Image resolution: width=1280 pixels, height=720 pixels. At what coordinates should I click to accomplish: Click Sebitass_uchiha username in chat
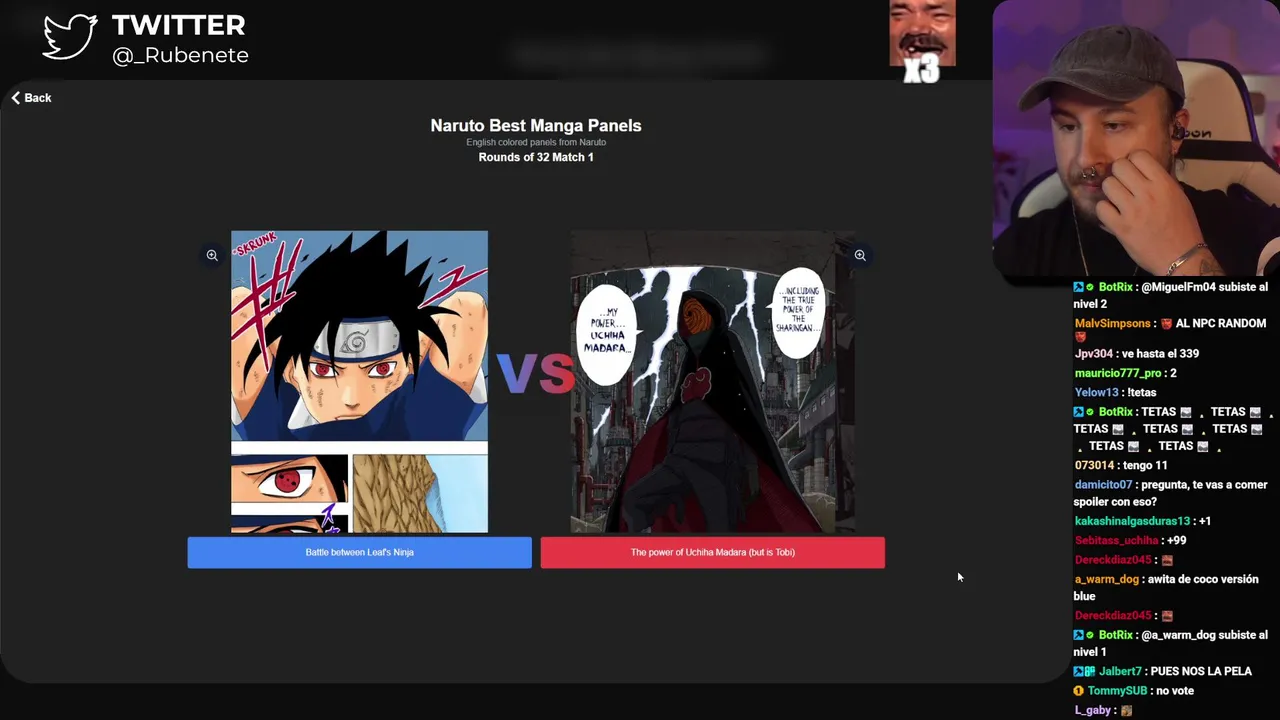pos(1116,540)
